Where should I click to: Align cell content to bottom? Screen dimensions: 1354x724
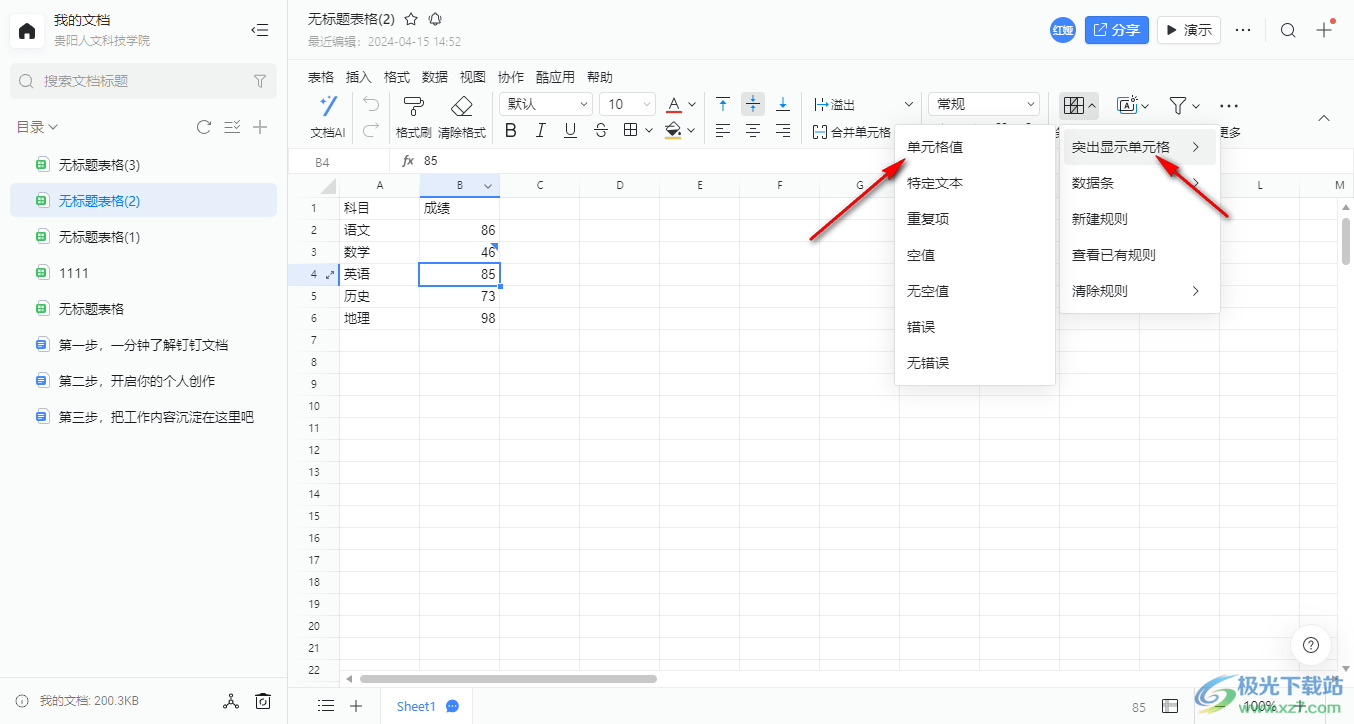pos(783,104)
